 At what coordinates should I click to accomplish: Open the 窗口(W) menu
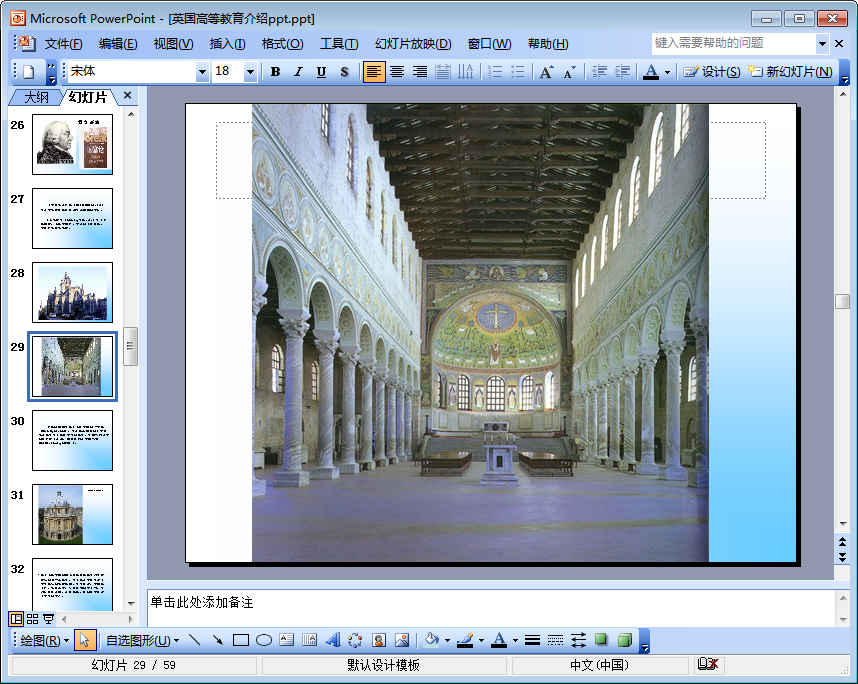coord(489,44)
